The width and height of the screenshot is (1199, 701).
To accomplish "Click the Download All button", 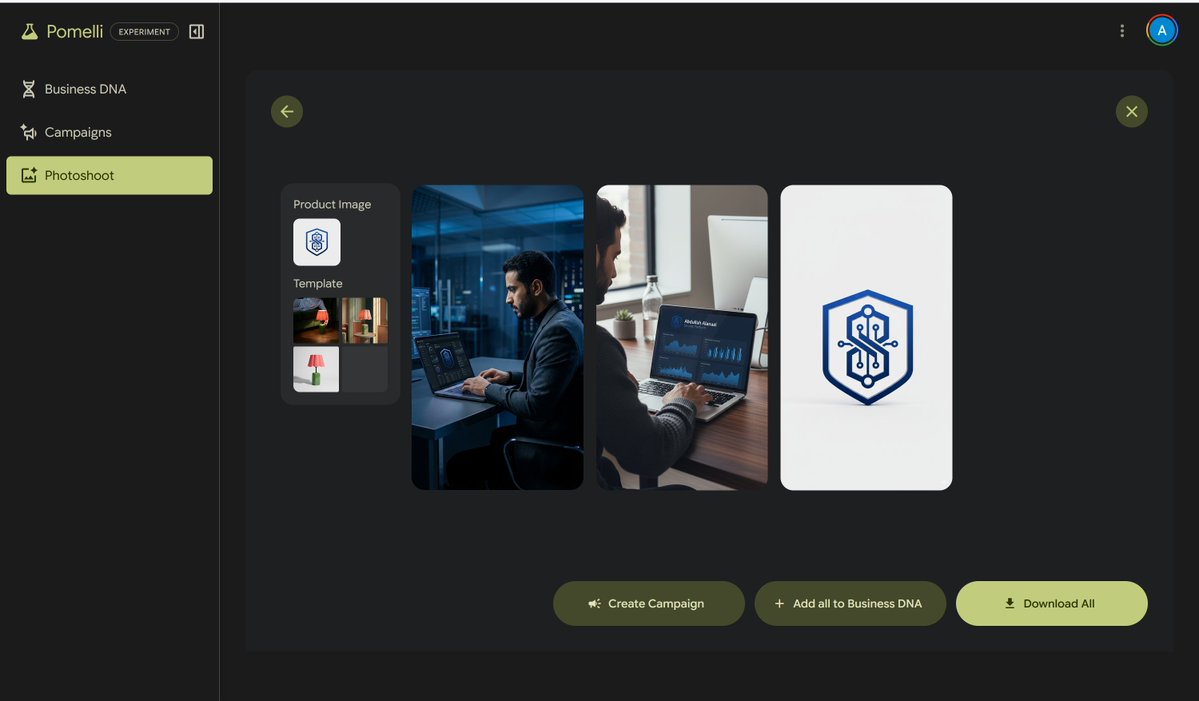I will pyautogui.click(x=1051, y=603).
